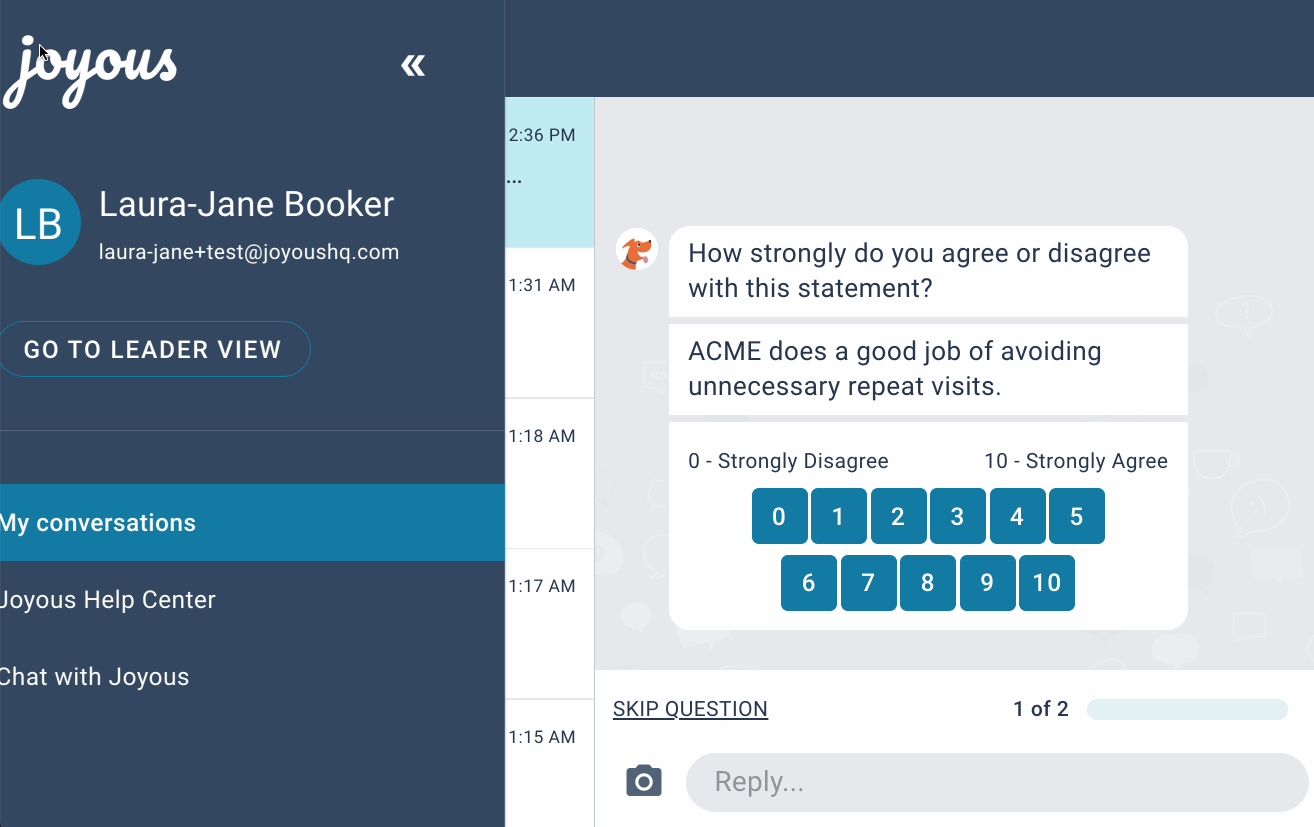Attach a photo using camera icon
Viewport: 1314px width, 827px height.
644,781
